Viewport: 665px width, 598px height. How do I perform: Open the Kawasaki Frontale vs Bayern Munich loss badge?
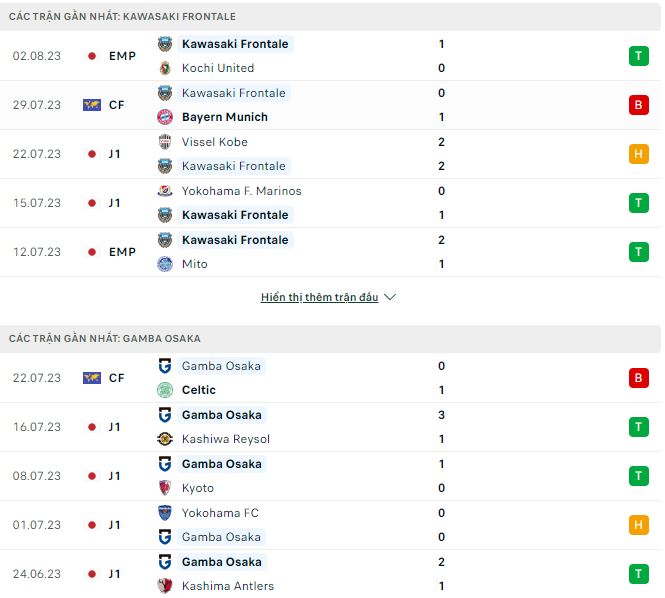(x=639, y=105)
